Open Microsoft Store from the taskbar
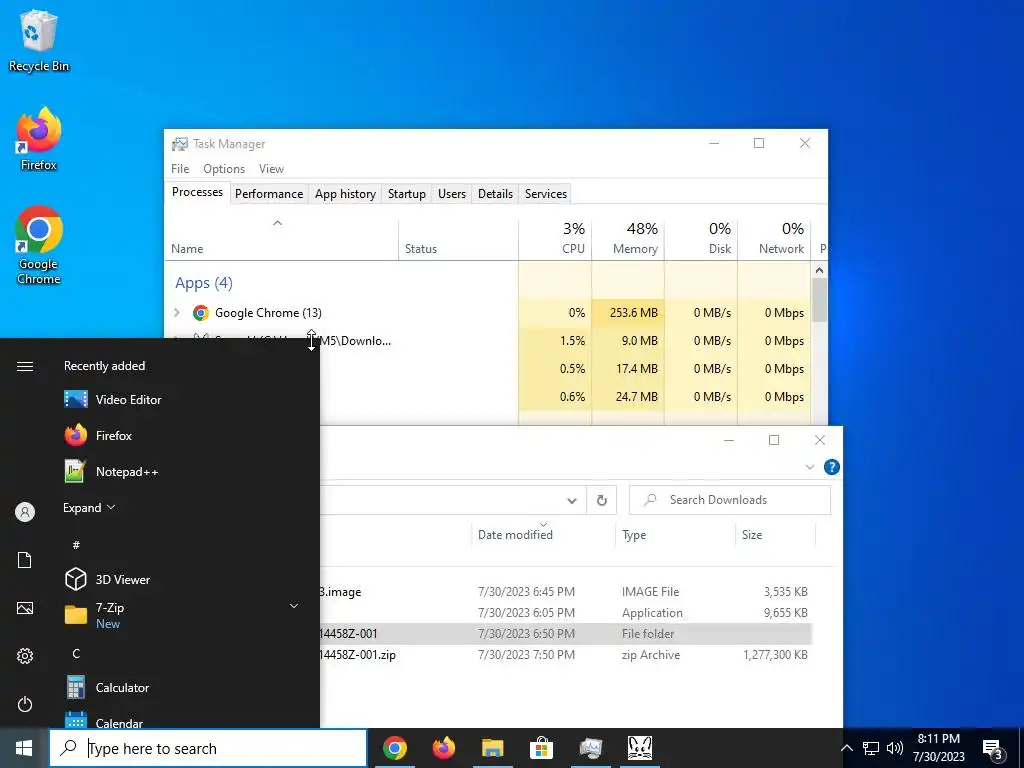The image size is (1024, 768). [x=541, y=748]
